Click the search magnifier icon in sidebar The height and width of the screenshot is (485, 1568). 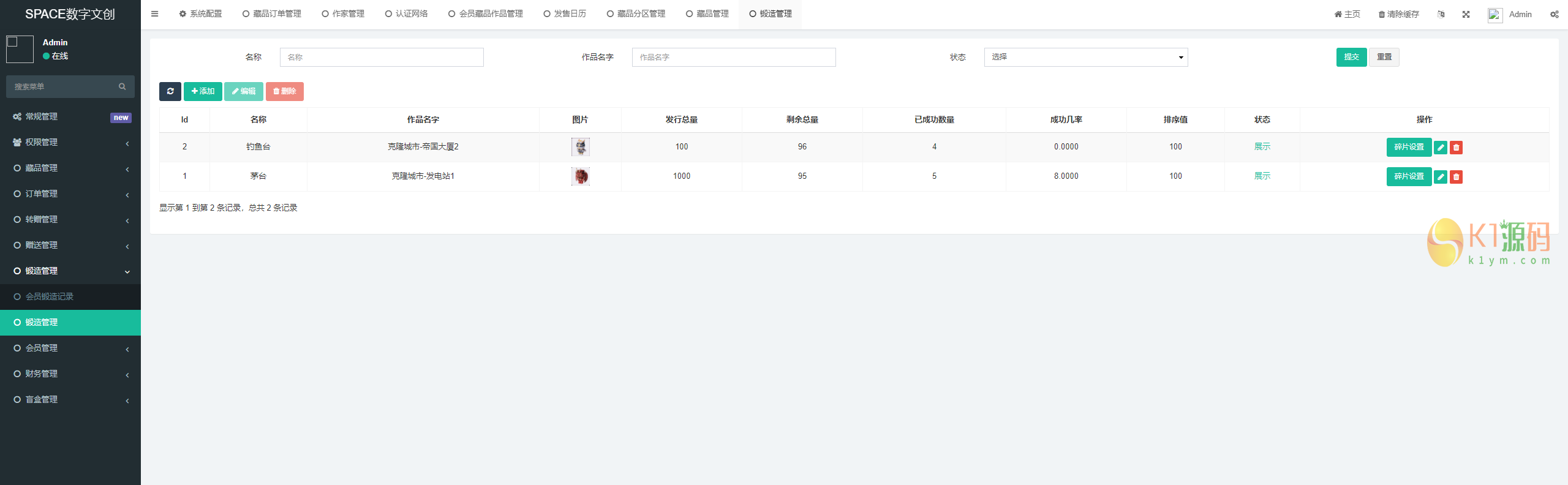click(x=123, y=86)
